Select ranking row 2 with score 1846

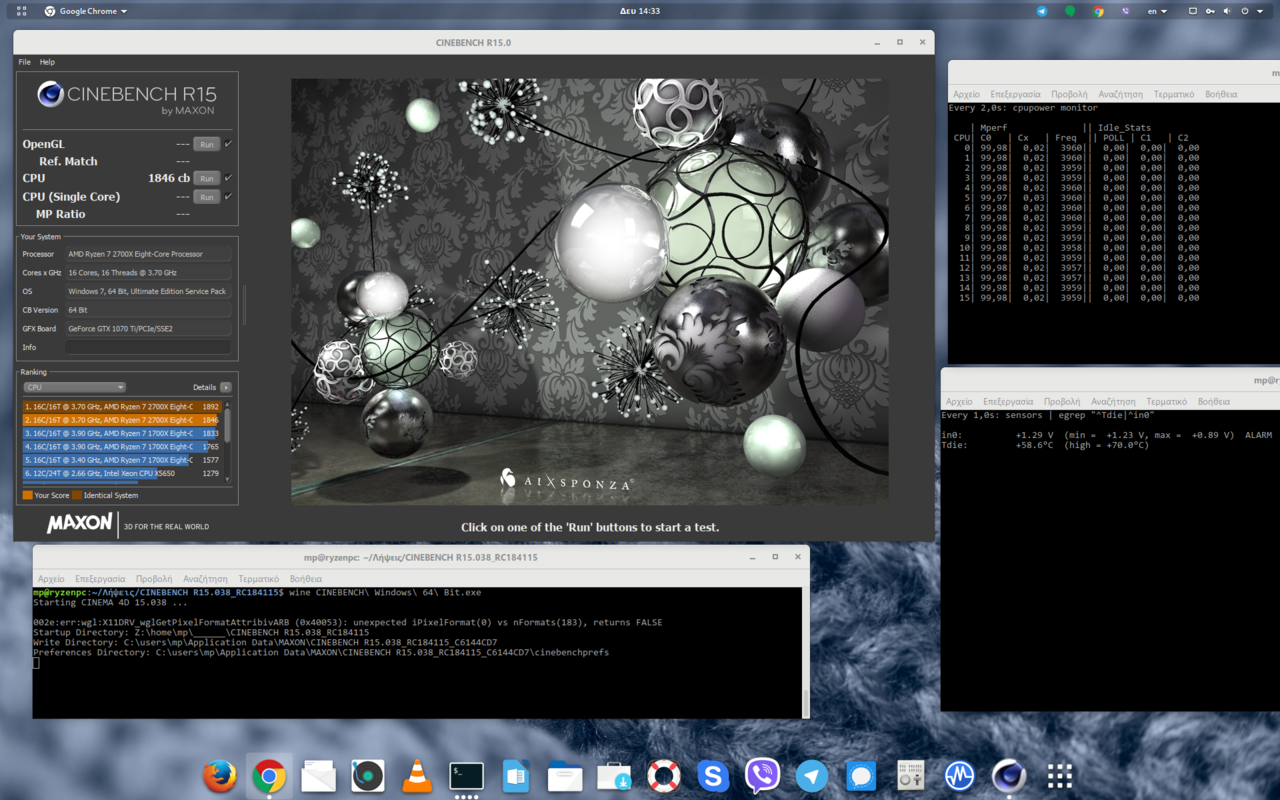point(121,420)
